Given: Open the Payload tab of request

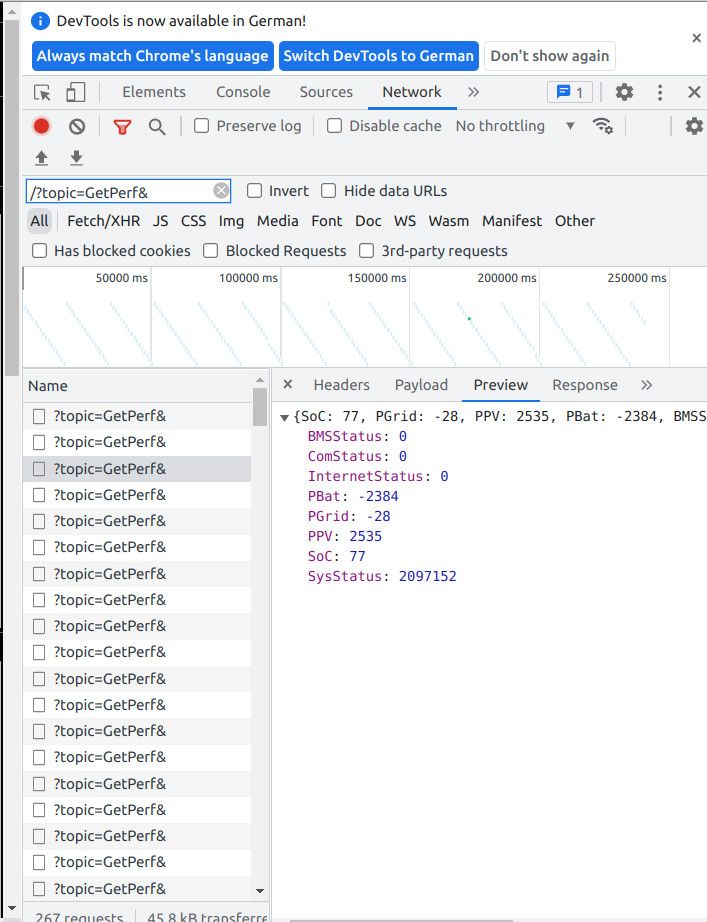Looking at the screenshot, I should click(421, 385).
